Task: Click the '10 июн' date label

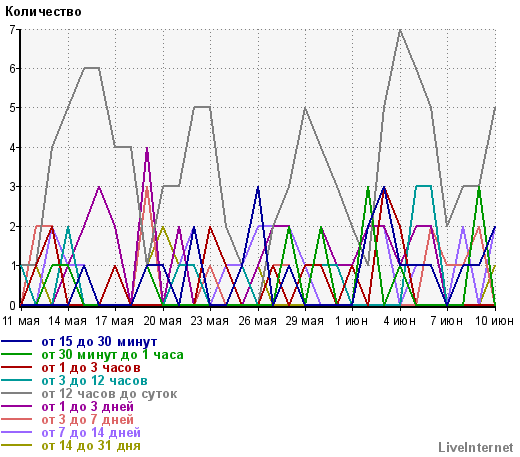Action: point(494,321)
